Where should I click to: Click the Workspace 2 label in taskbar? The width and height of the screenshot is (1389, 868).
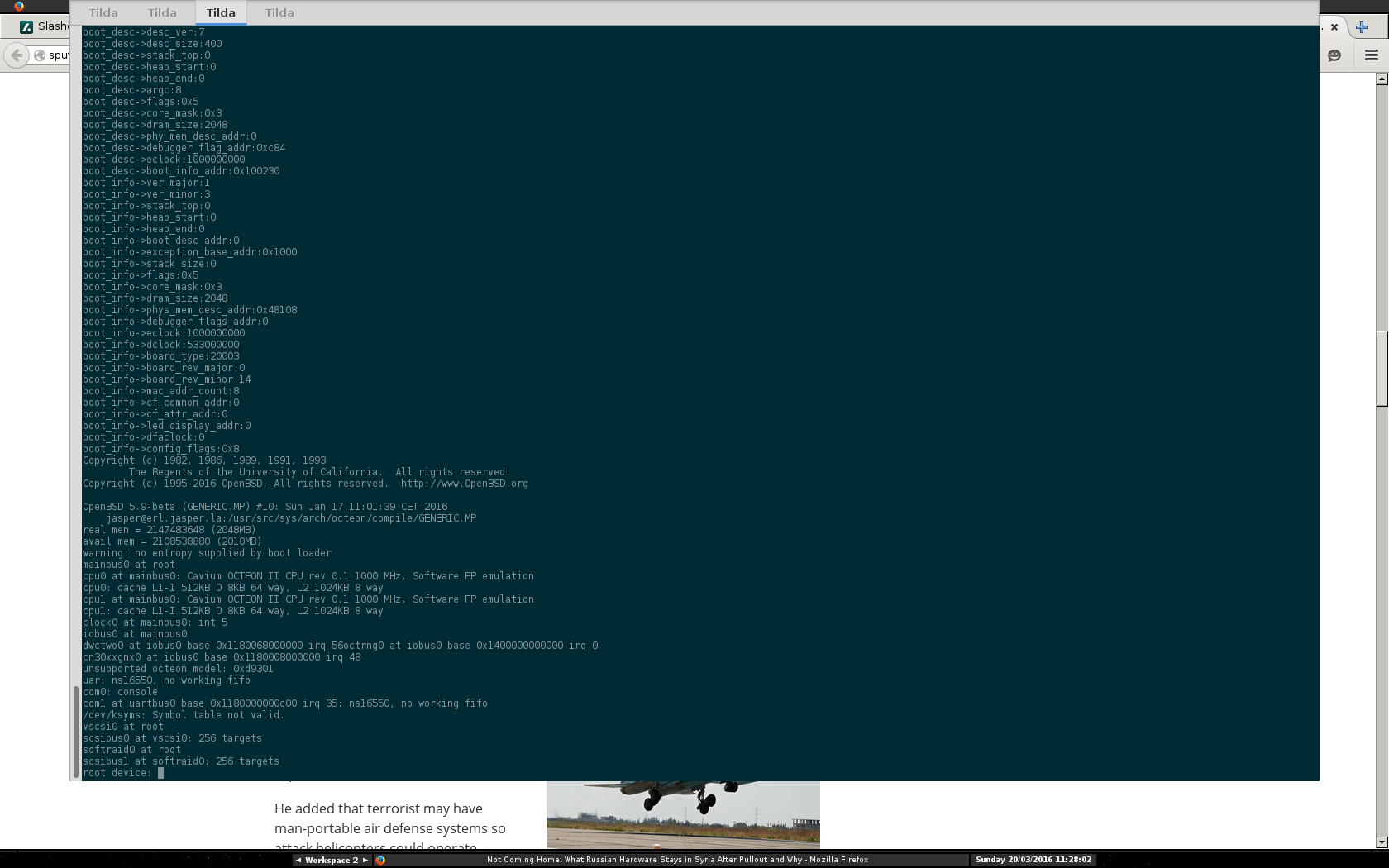click(332, 860)
